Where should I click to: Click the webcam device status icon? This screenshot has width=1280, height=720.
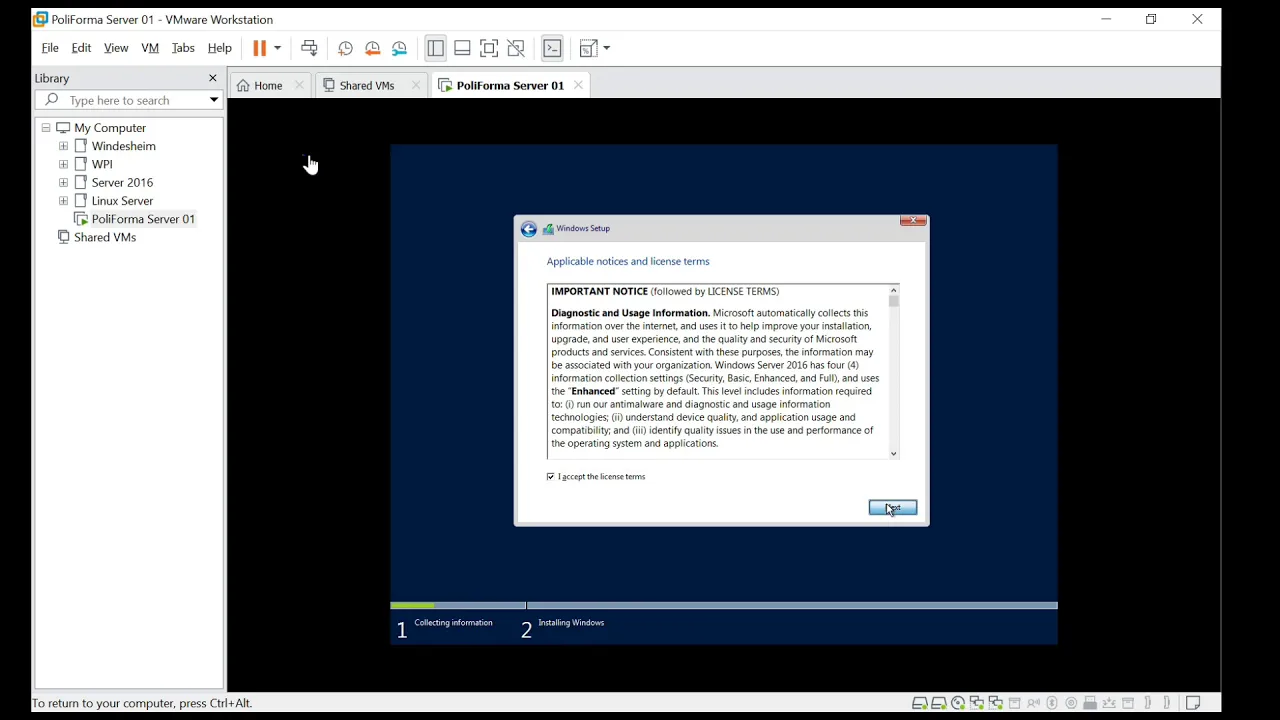[1071, 703]
